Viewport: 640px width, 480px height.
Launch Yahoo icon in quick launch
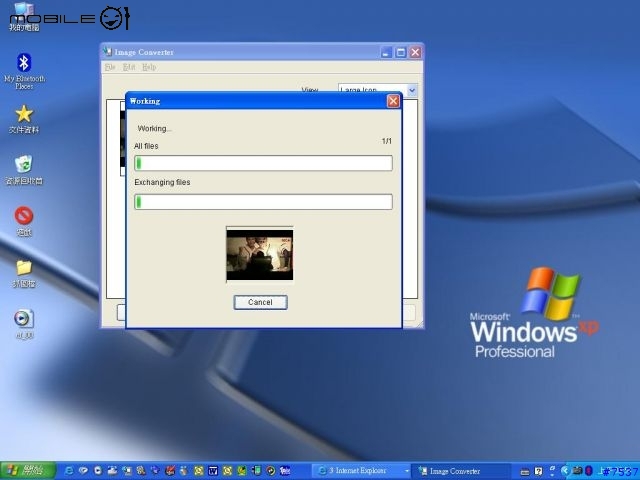[x=285, y=471]
